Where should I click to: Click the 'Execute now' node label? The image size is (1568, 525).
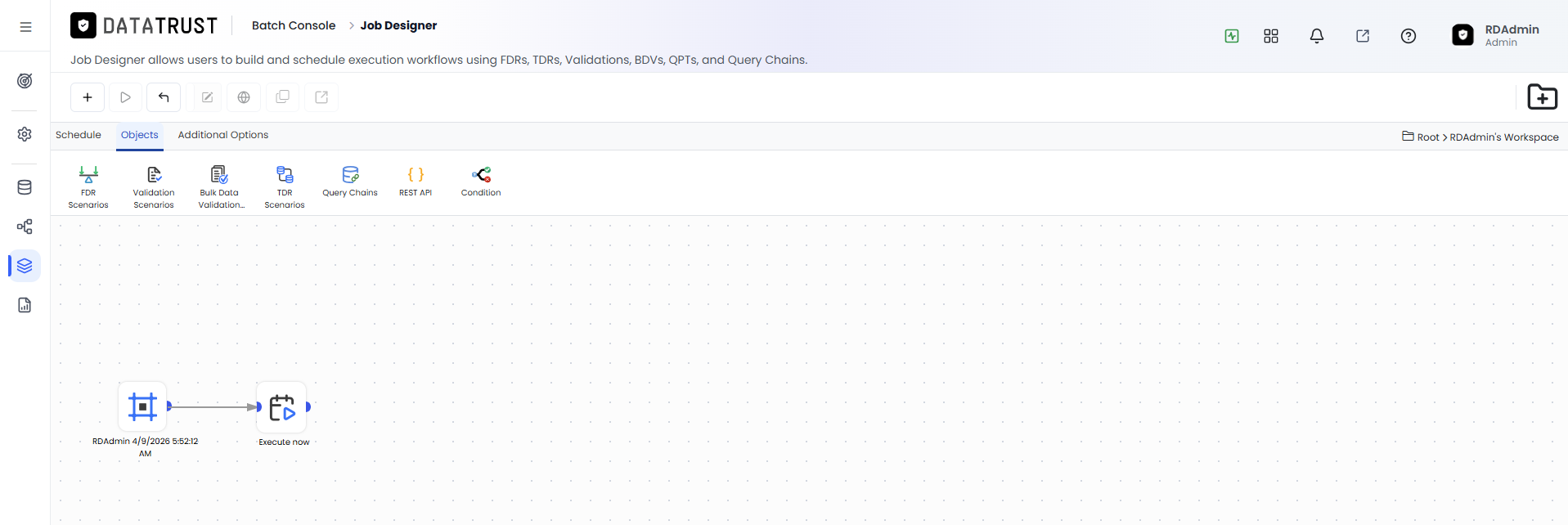[284, 442]
